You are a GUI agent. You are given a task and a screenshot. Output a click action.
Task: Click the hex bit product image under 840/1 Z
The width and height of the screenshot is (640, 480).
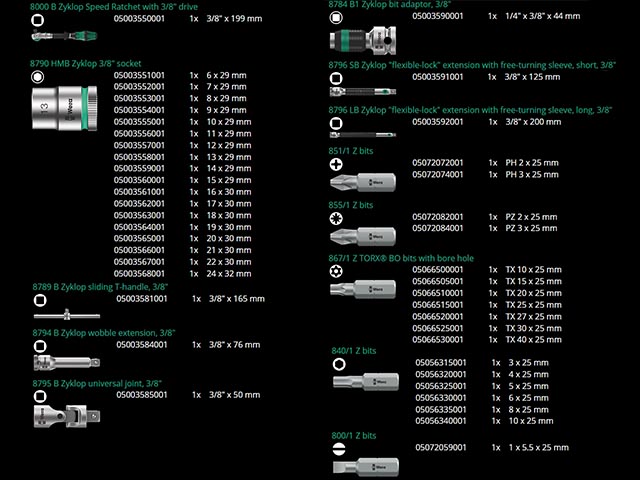click(366, 382)
